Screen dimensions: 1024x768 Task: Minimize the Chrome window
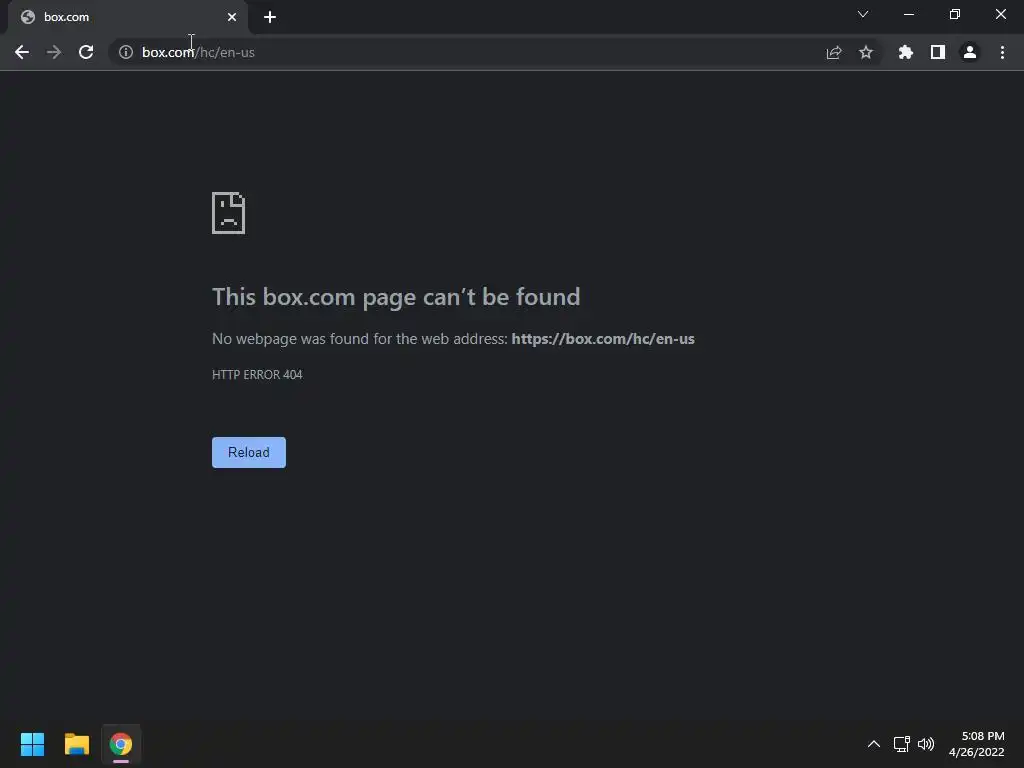908,14
